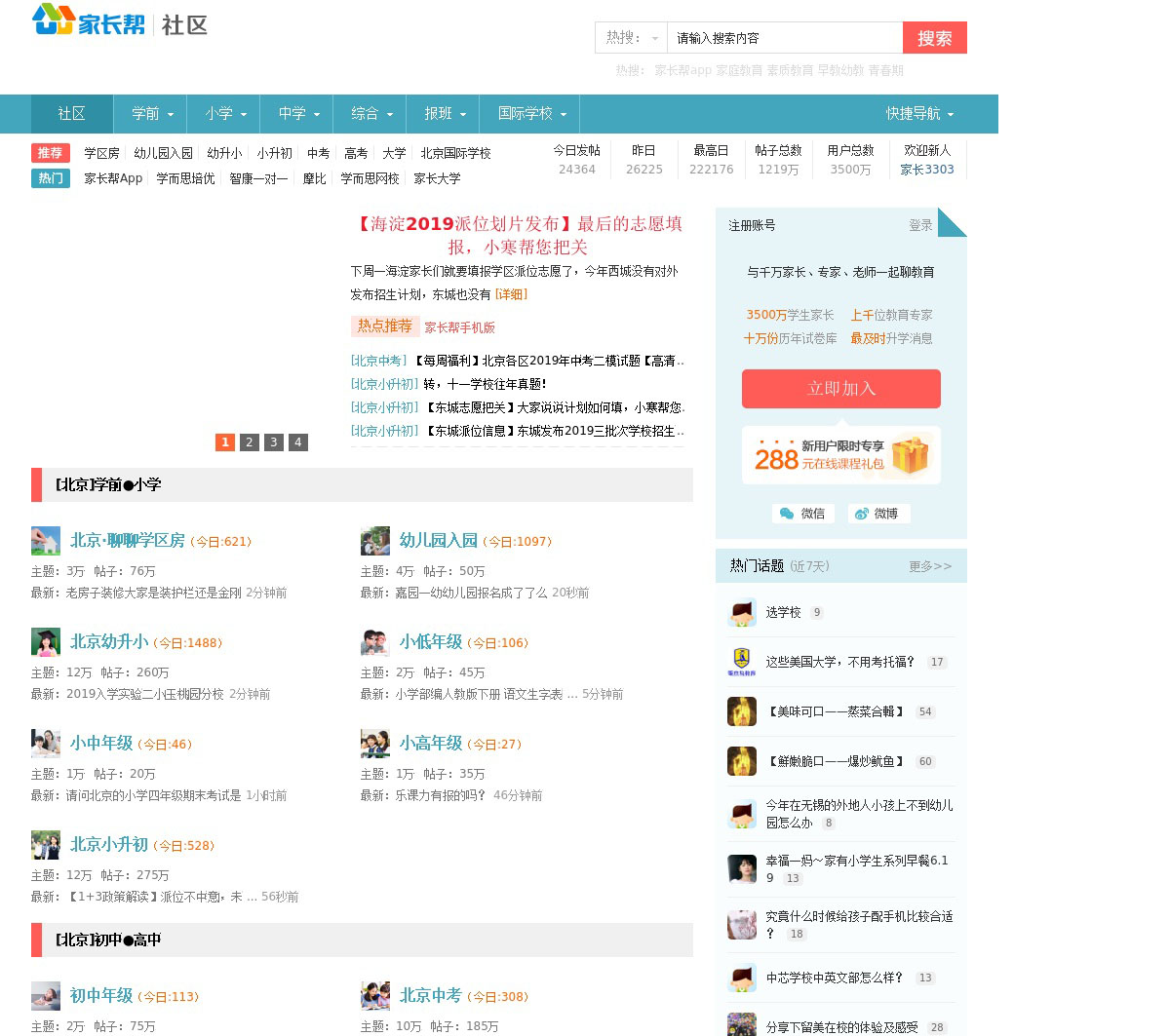Open the 幼儿园入园 forum icon

pos(375,541)
